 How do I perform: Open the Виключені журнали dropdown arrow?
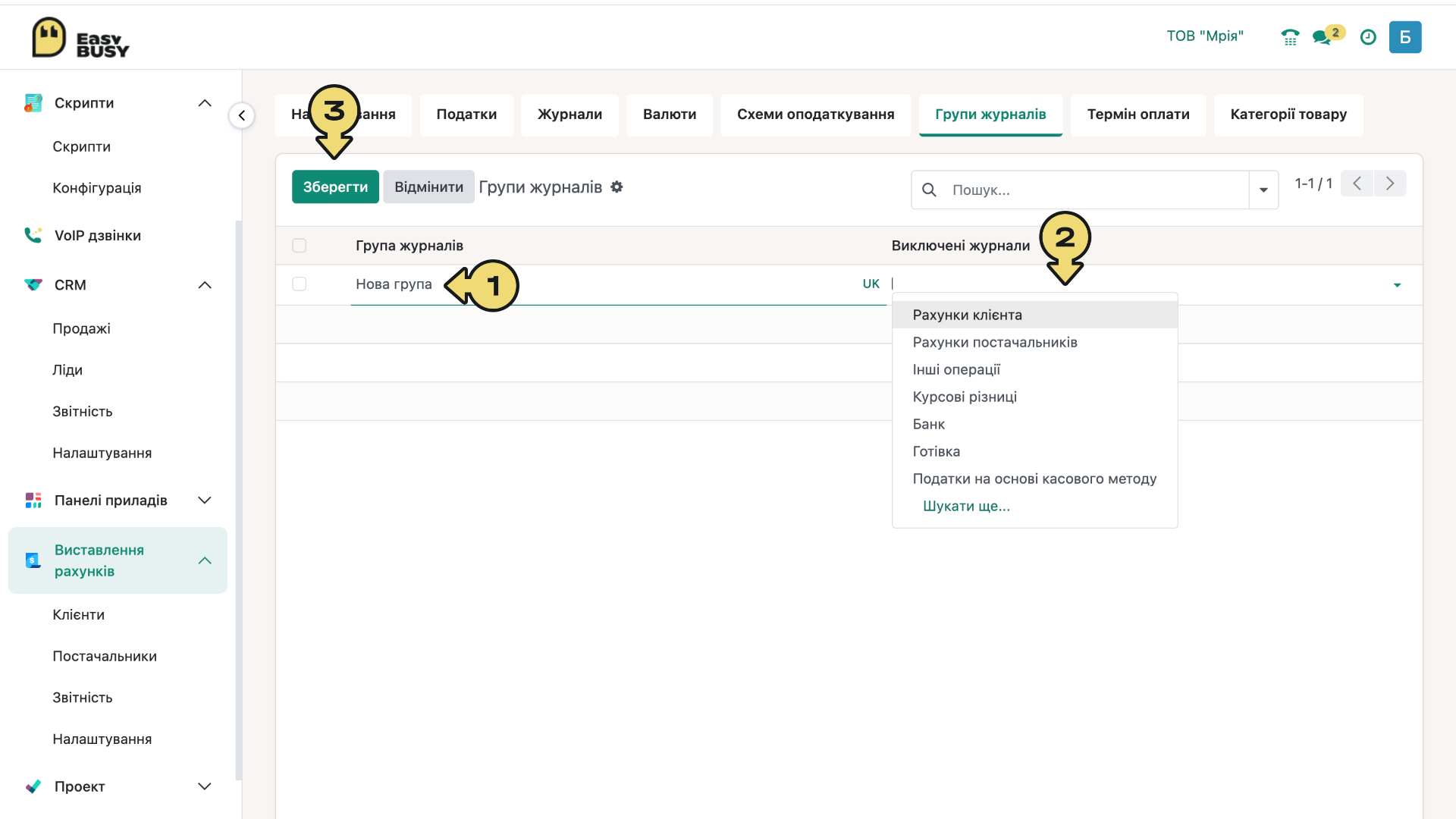1397,285
